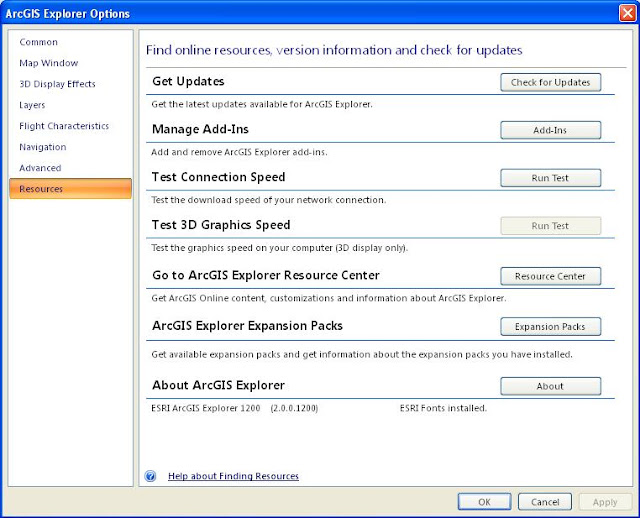Follow Help about Finding Resources link
The height and width of the screenshot is (518, 640).
[233, 476]
